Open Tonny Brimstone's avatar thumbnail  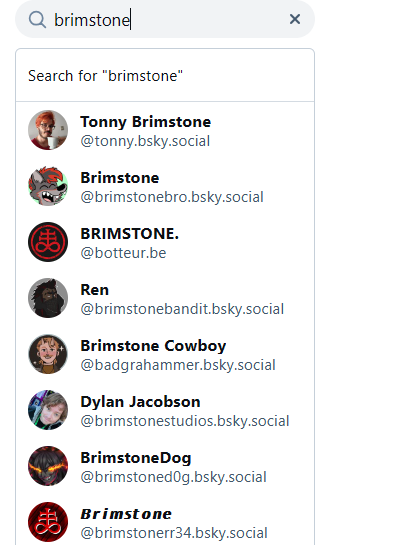[x=48, y=130]
